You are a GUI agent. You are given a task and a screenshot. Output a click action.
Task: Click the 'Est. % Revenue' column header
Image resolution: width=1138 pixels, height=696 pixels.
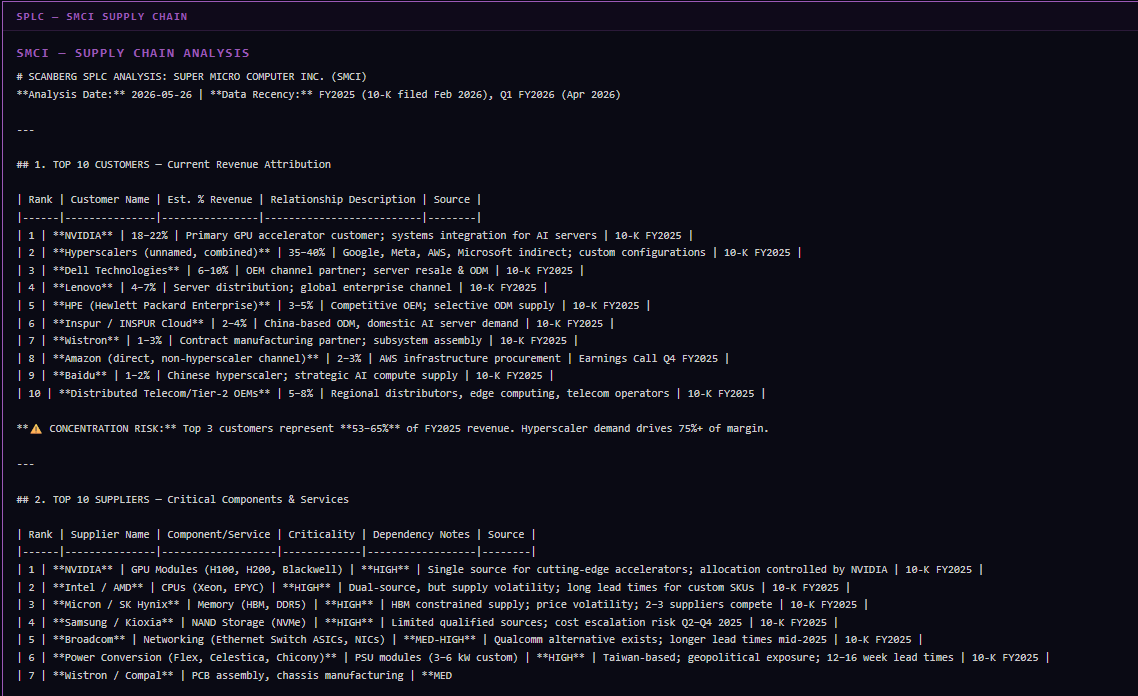coord(210,200)
